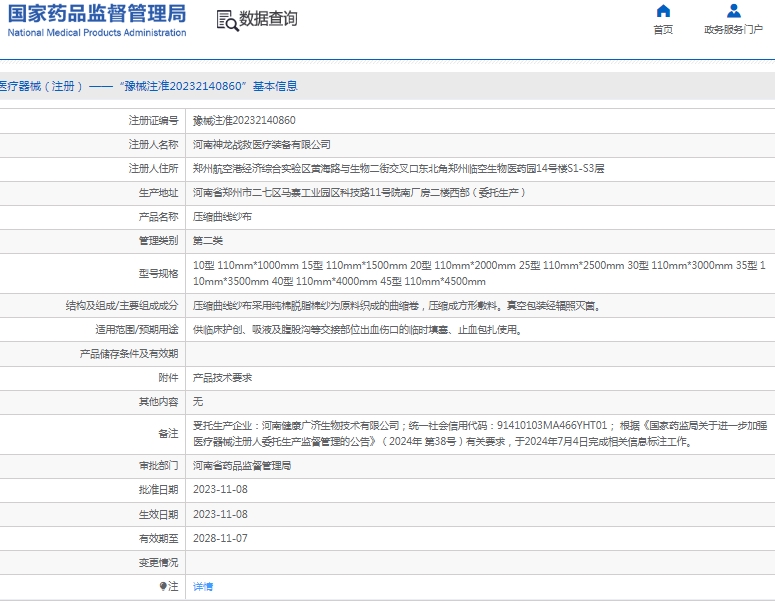The width and height of the screenshot is (775, 608).
Task: Open the 详情 link
Action: 203,586
